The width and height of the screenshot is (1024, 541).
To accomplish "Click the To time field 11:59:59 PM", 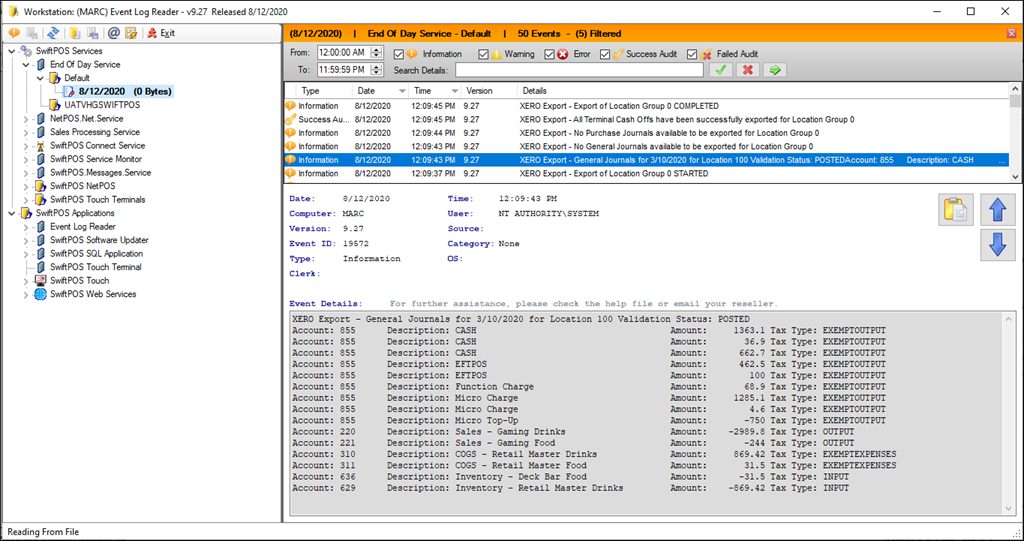I will point(344,69).
